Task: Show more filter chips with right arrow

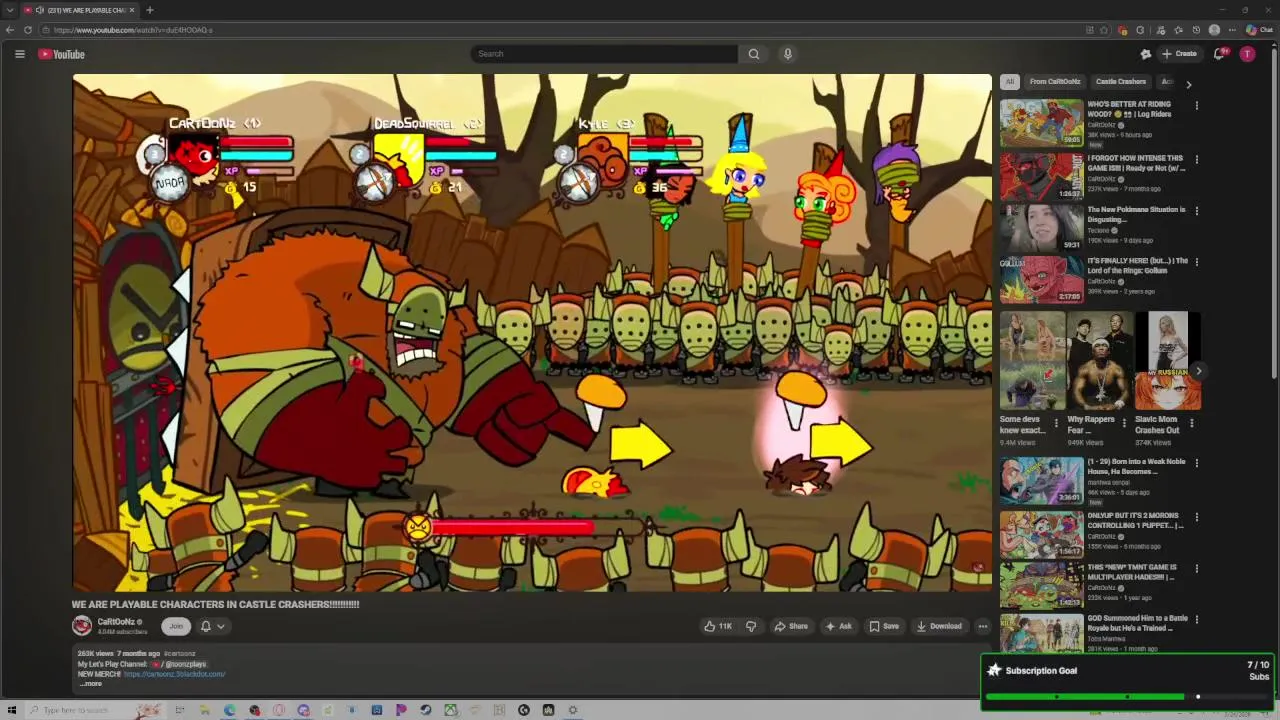Action: 1188,84
